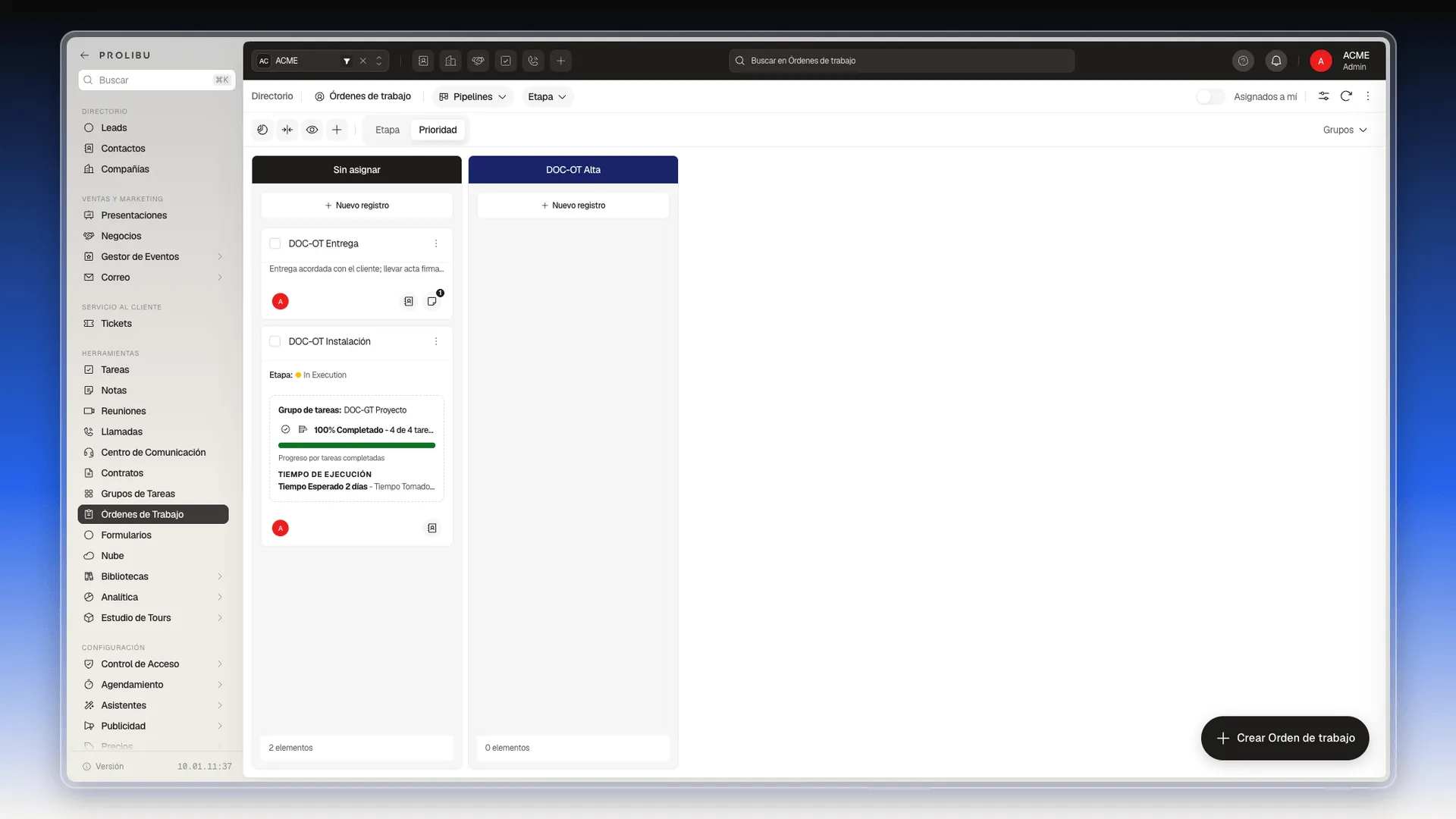Toggle the eye visibility icon
Image resolution: width=1456 pixels, height=819 pixels.
[312, 130]
